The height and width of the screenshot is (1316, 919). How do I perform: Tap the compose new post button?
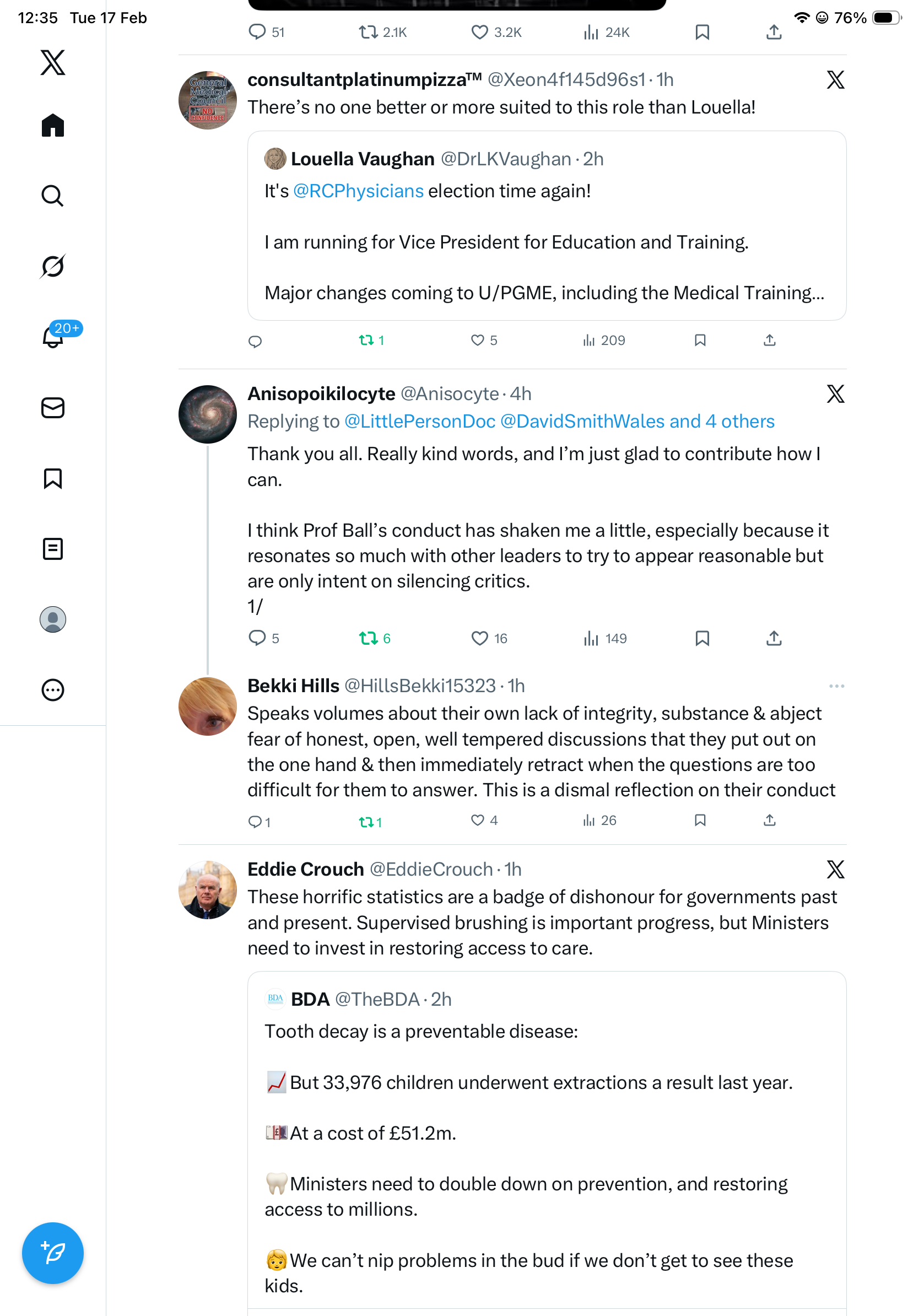(x=53, y=1253)
